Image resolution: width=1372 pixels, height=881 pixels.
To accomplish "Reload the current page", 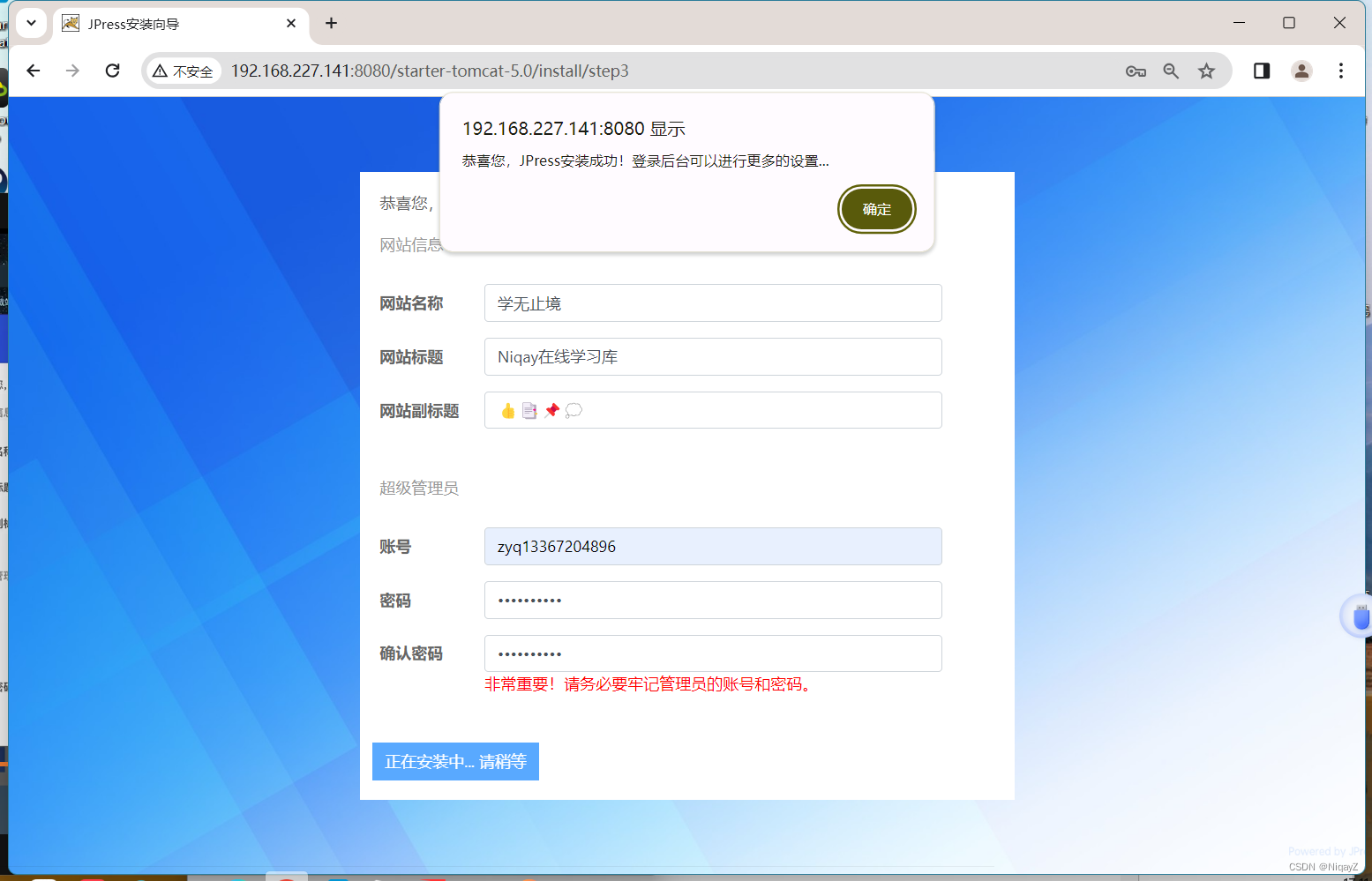I will point(112,71).
